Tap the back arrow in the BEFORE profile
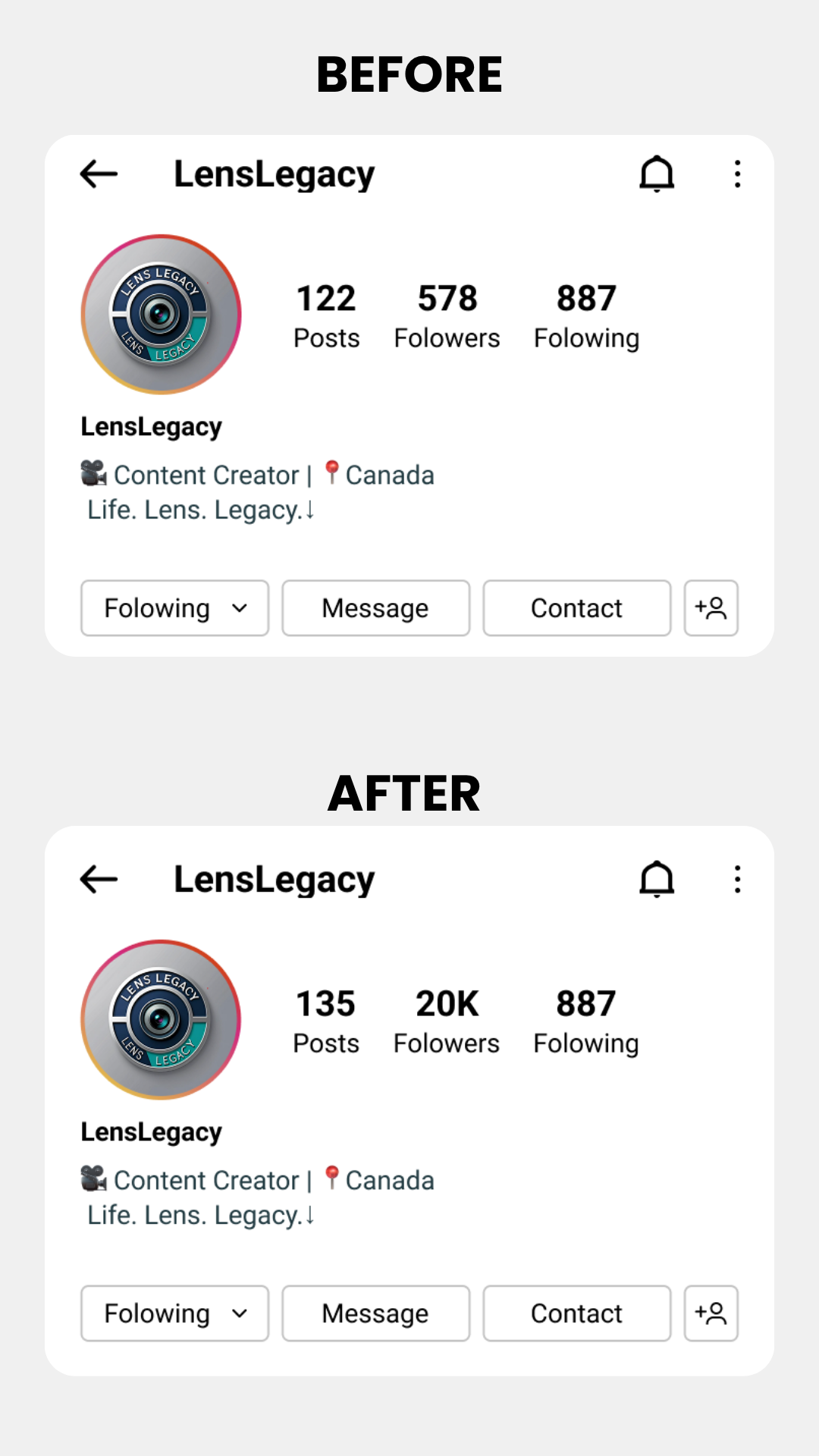 (x=99, y=174)
